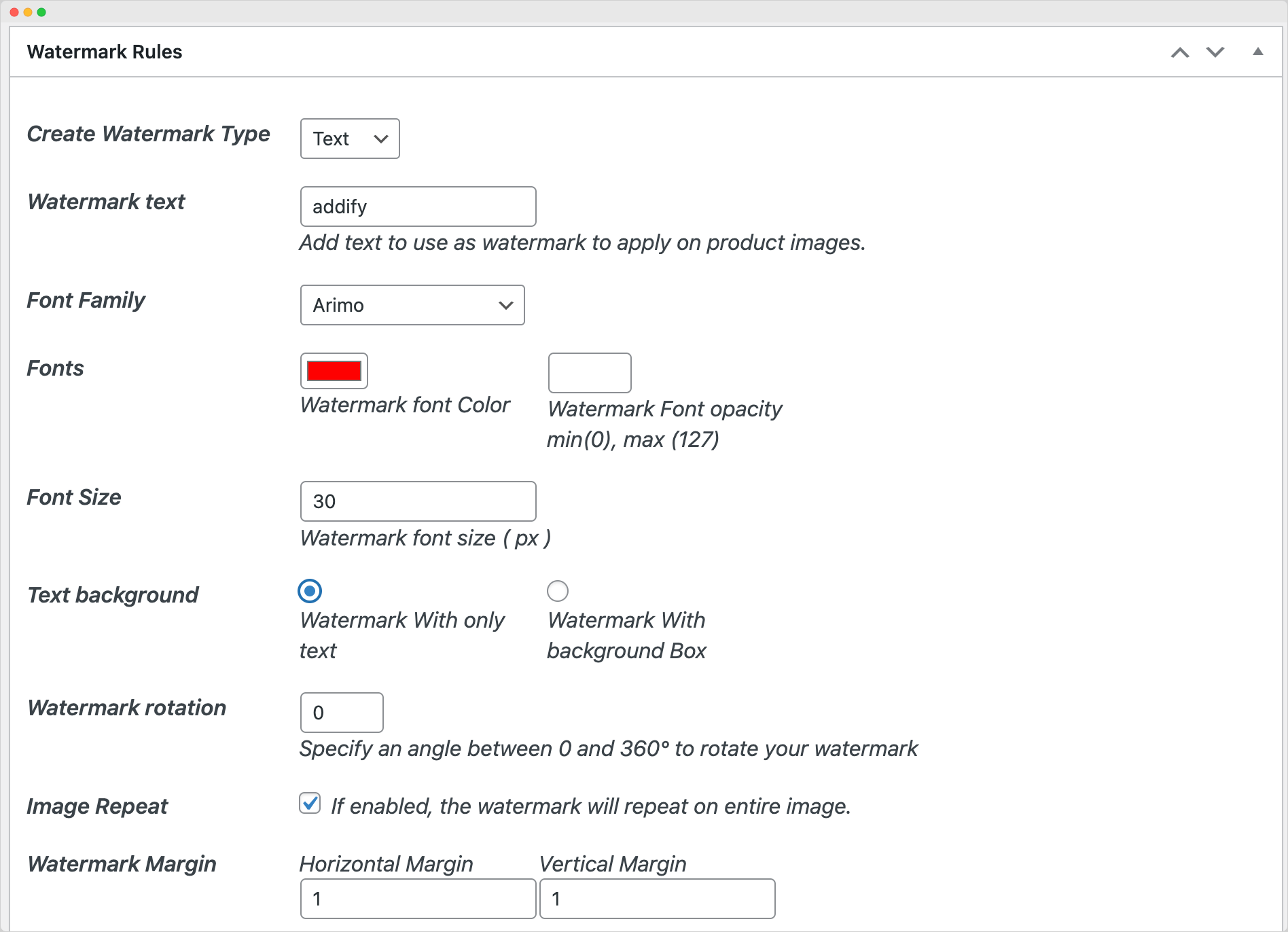The image size is (1288, 932).
Task: Open the Create Watermark Type dropdown
Action: 350,139
